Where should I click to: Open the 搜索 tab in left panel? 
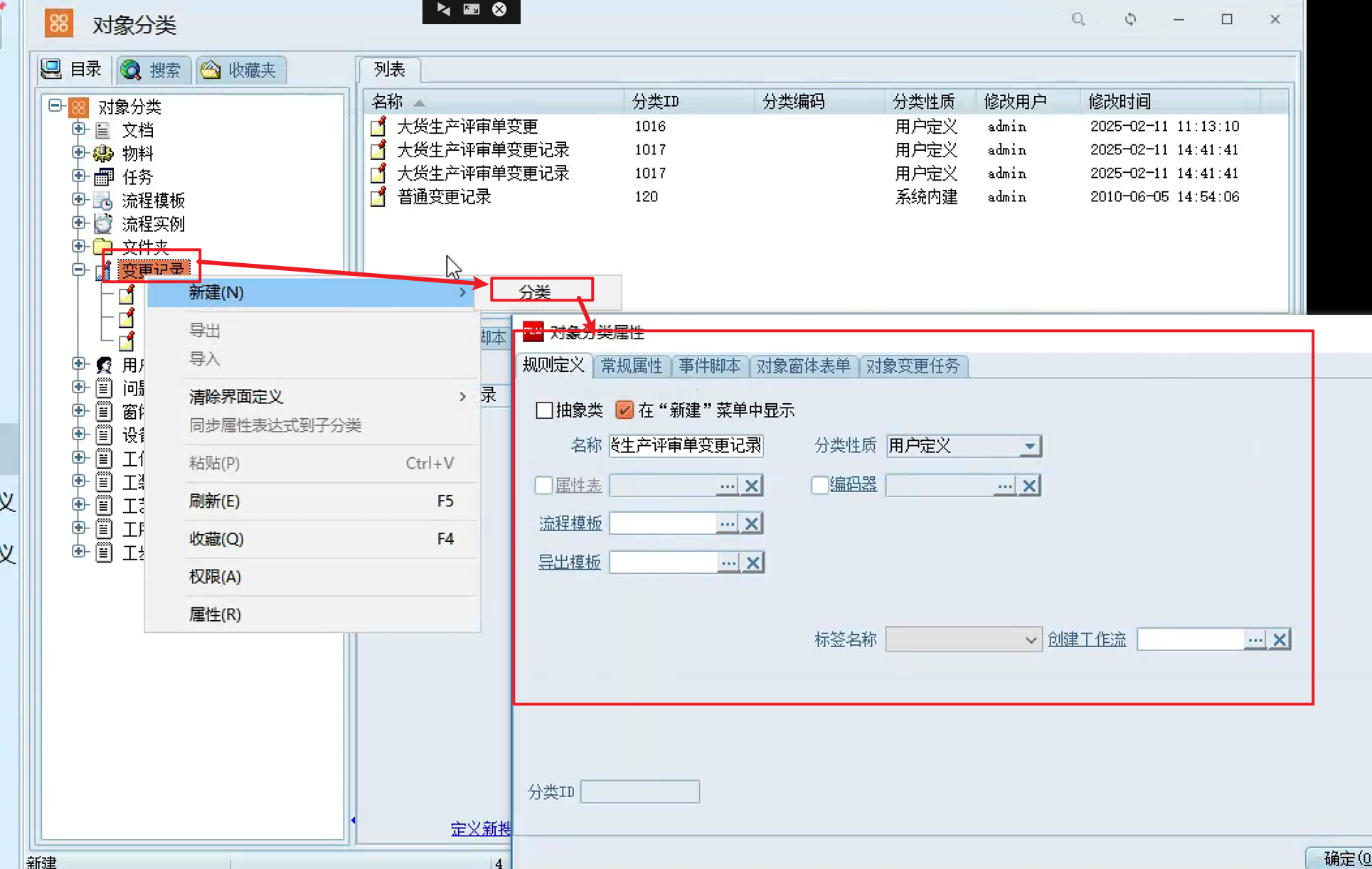(152, 70)
